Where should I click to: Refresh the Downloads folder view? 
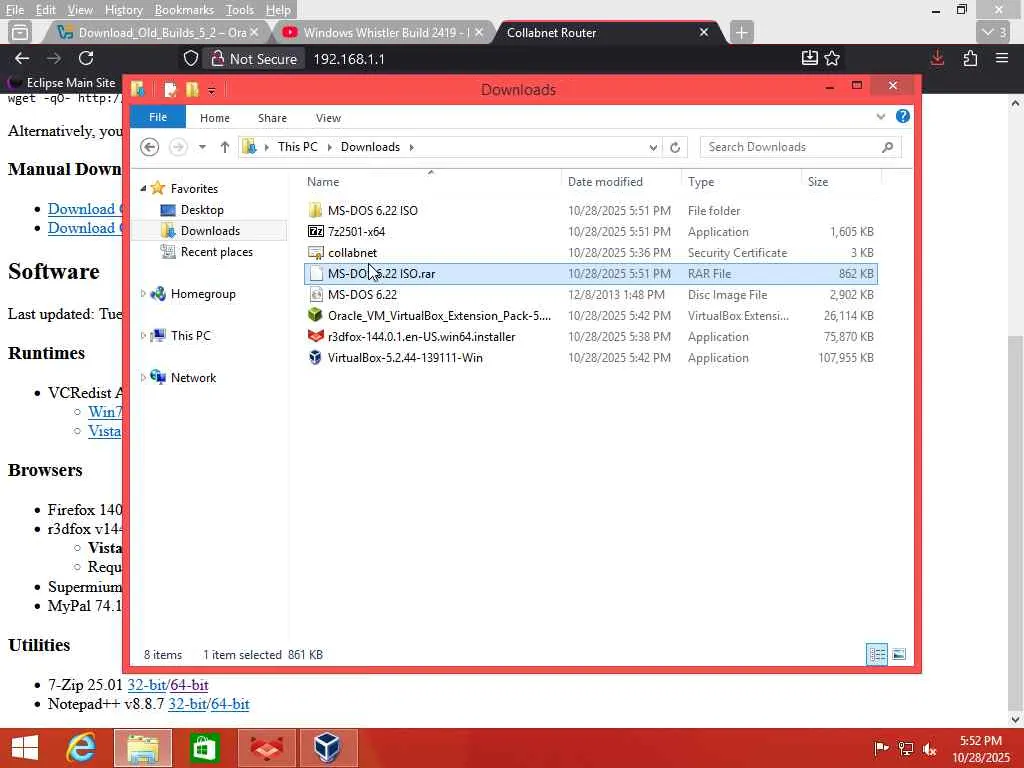(x=675, y=148)
